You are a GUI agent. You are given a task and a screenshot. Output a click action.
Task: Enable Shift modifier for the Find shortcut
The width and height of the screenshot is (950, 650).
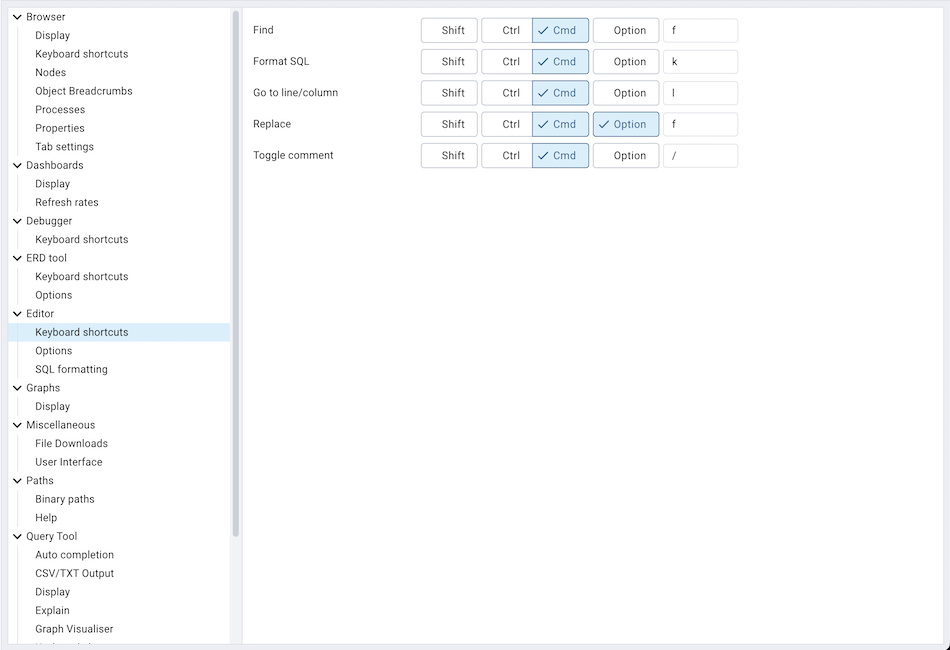coord(449,30)
